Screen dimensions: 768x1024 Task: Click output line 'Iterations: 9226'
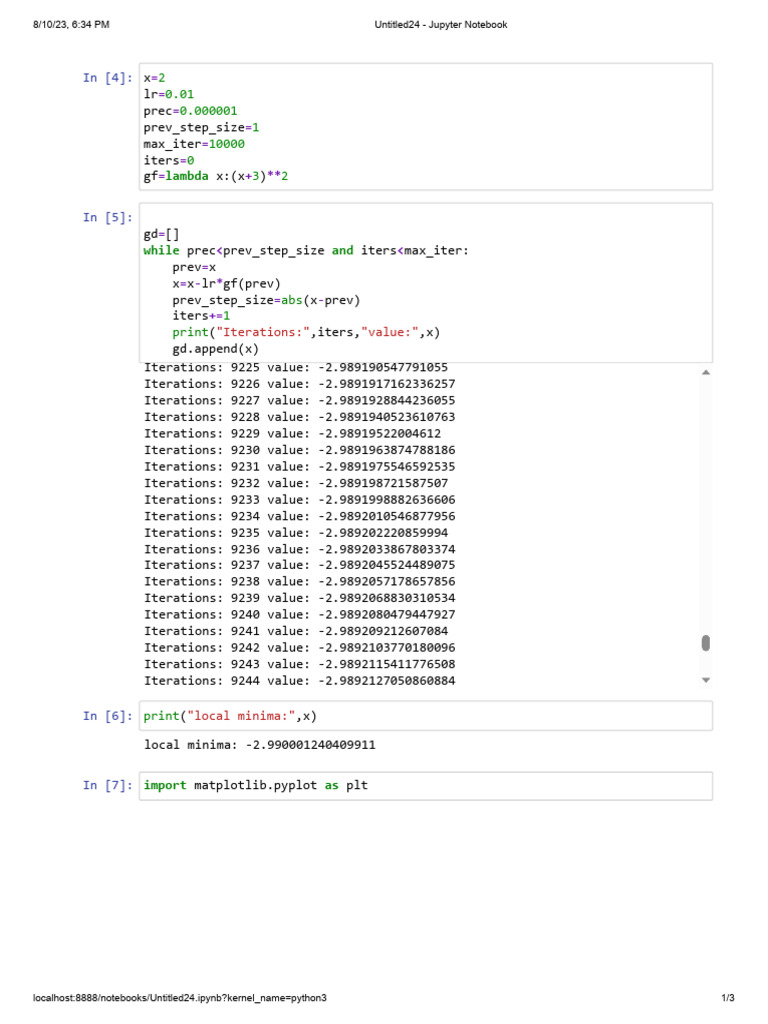[x=300, y=384]
